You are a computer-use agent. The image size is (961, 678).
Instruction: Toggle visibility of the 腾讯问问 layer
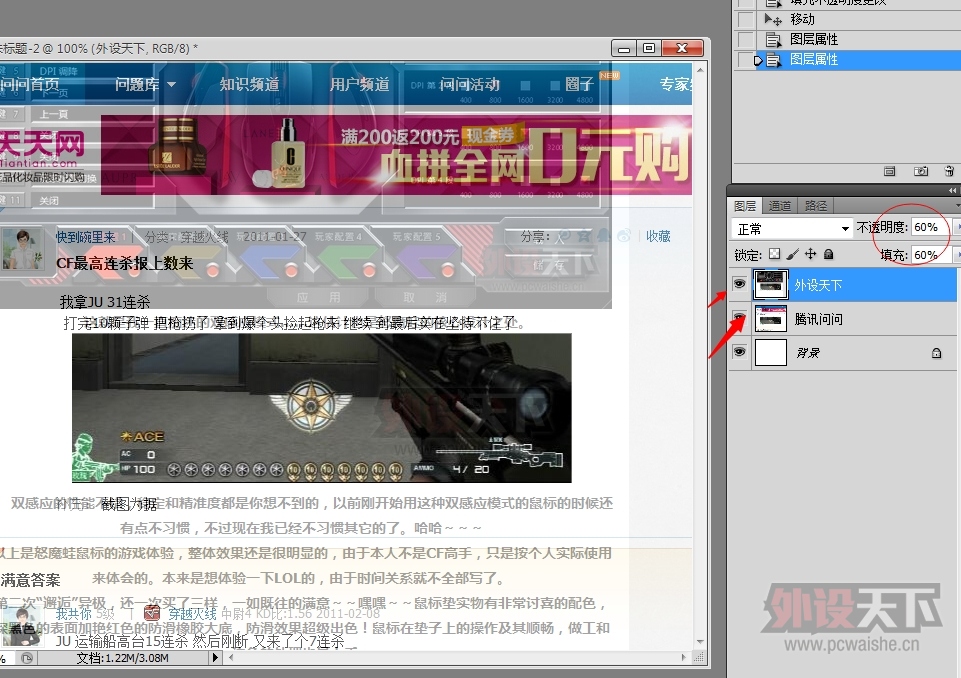coord(739,318)
